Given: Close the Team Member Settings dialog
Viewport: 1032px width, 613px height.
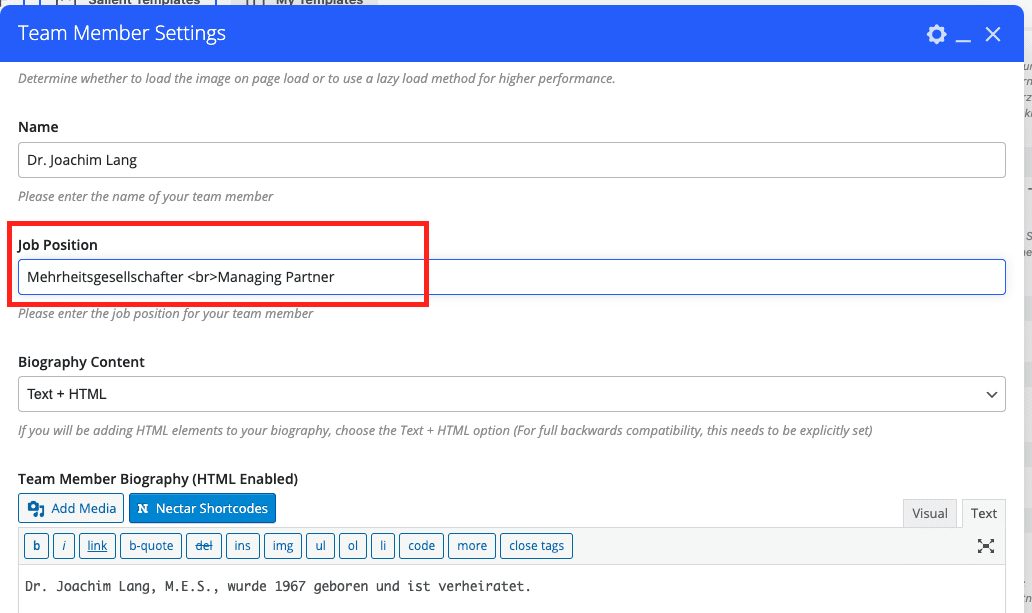Looking at the screenshot, I should (x=993, y=34).
